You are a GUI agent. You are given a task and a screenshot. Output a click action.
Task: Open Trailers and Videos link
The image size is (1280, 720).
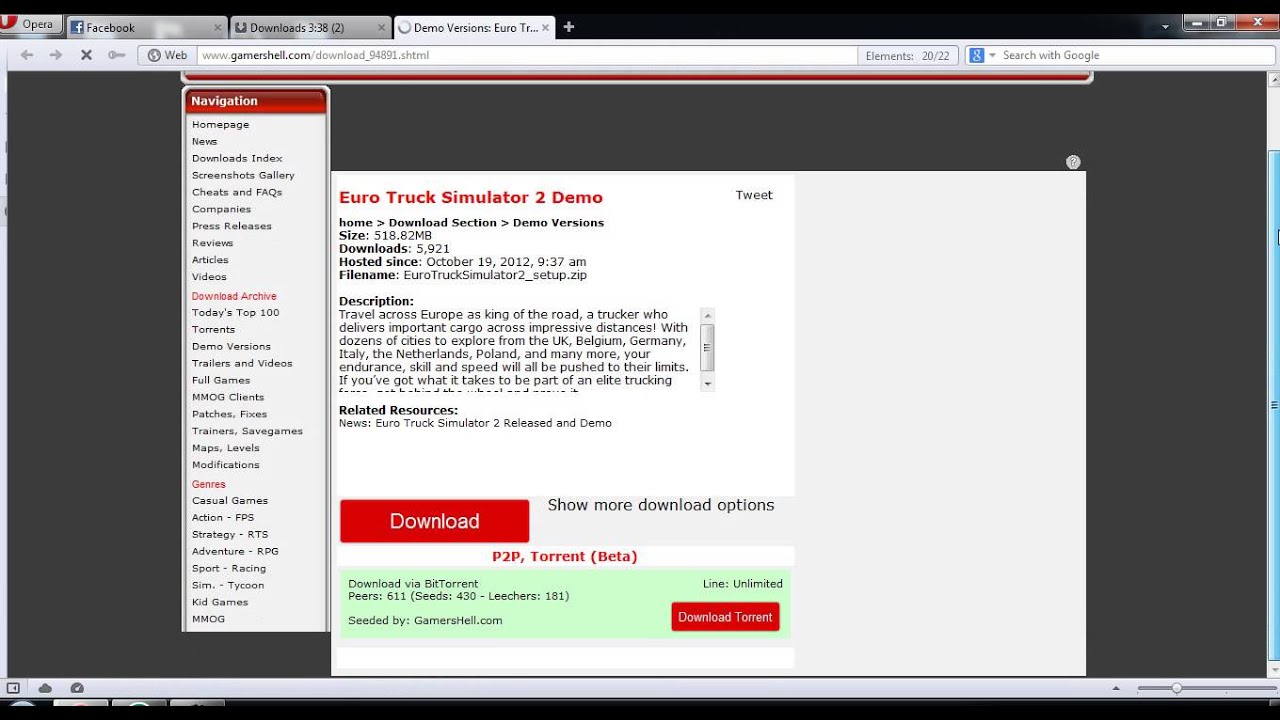(x=242, y=364)
